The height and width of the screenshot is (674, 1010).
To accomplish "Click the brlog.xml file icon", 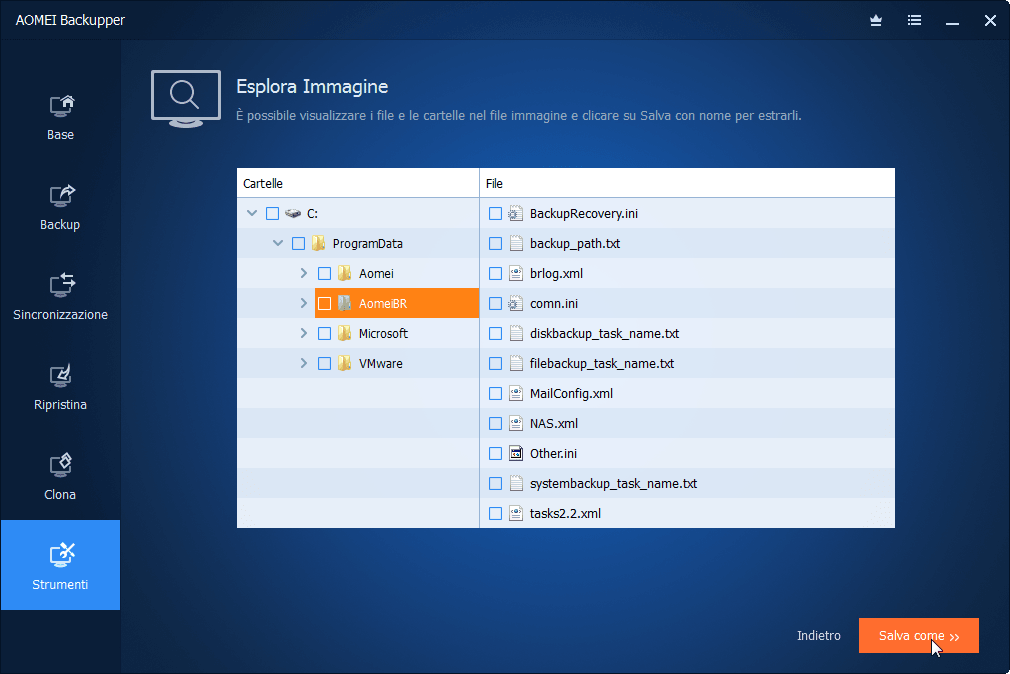I will [516, 273].
